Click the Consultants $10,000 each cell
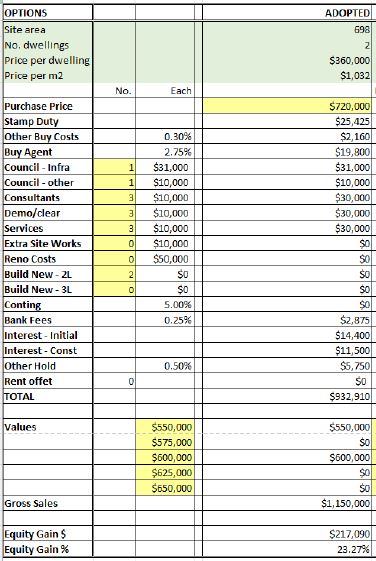Image resolution: width=376 pixels, height=561 pixels. pos(165,198)
